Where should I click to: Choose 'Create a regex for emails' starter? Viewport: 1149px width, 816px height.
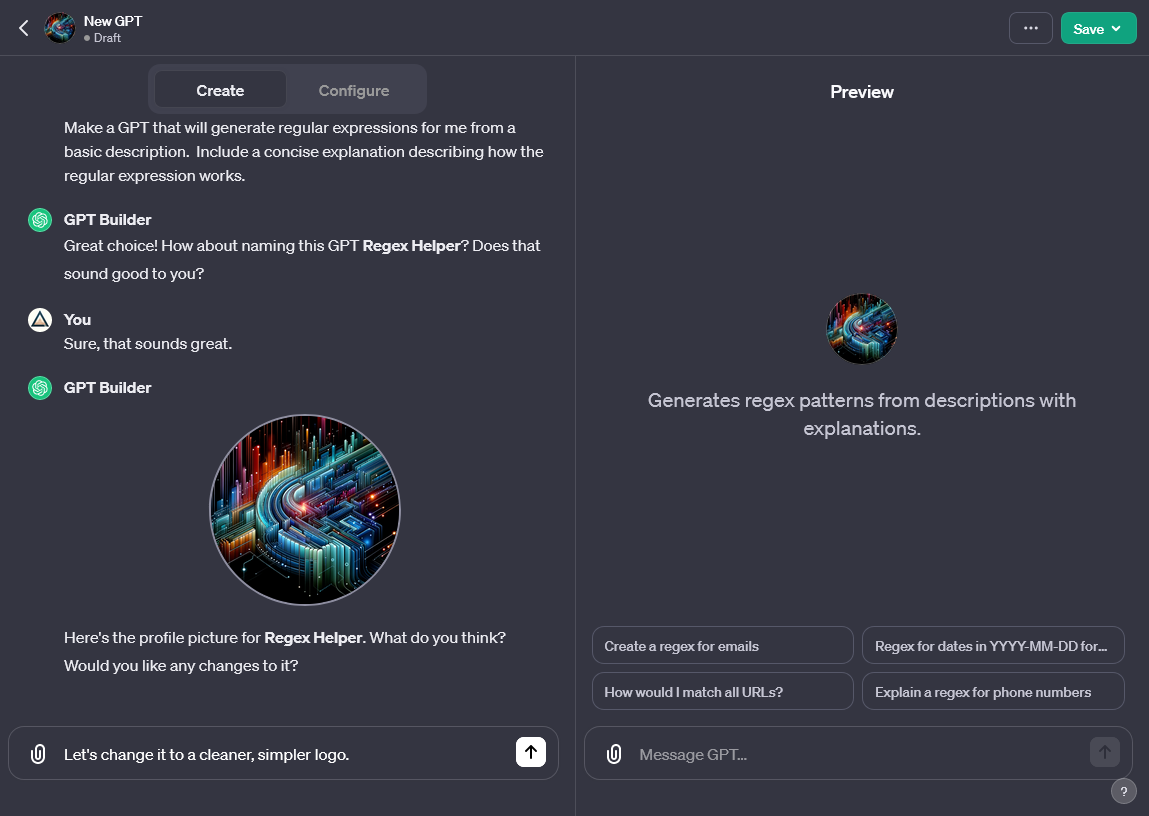723,645
